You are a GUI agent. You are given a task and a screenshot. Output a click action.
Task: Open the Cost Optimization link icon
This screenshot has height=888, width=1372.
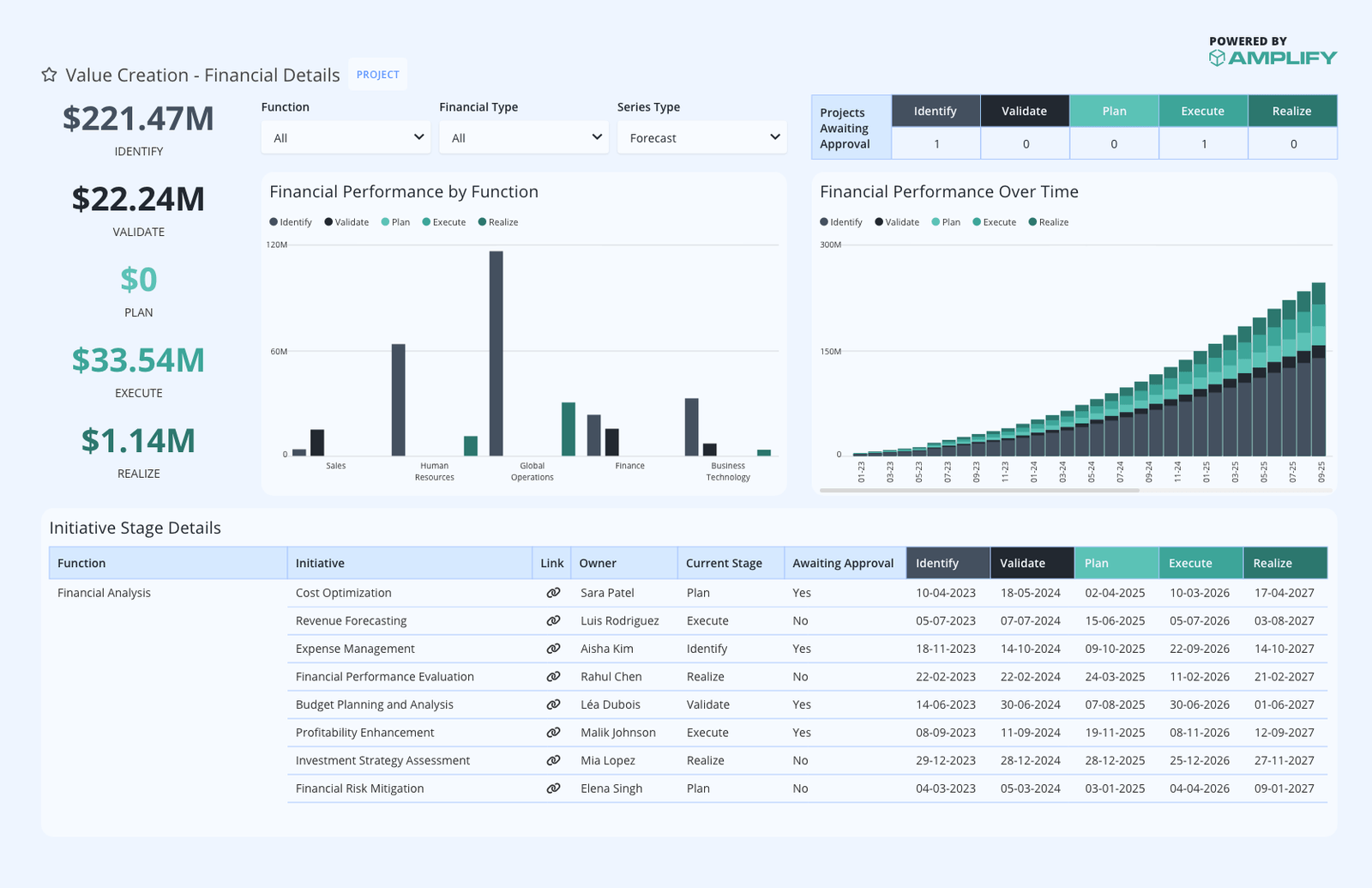[553, 593]
